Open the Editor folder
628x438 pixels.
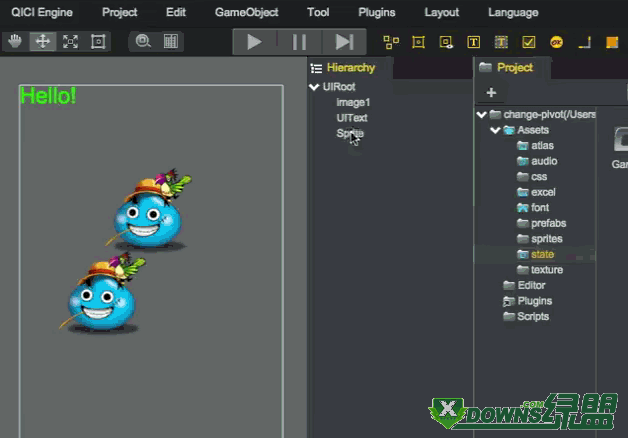(531, 285)
